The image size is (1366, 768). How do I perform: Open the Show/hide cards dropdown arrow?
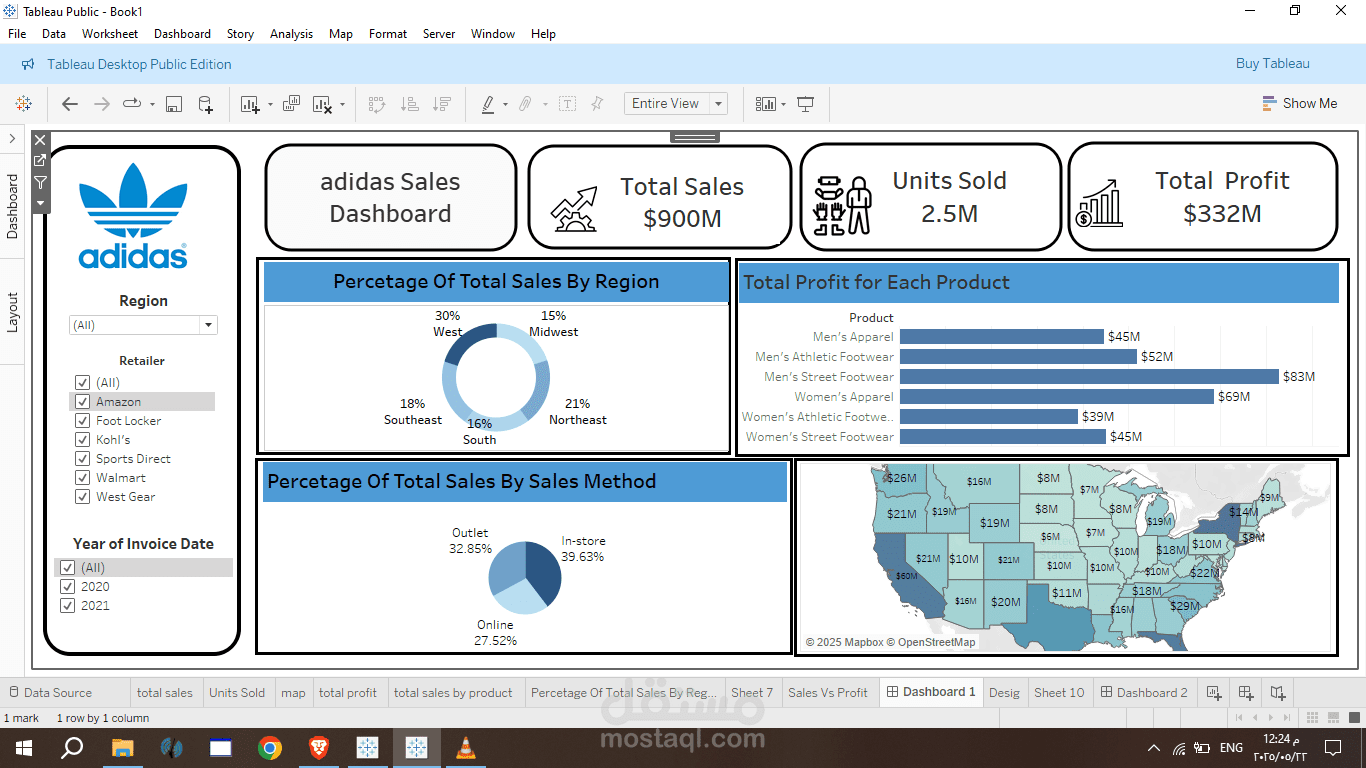(783, 104)
